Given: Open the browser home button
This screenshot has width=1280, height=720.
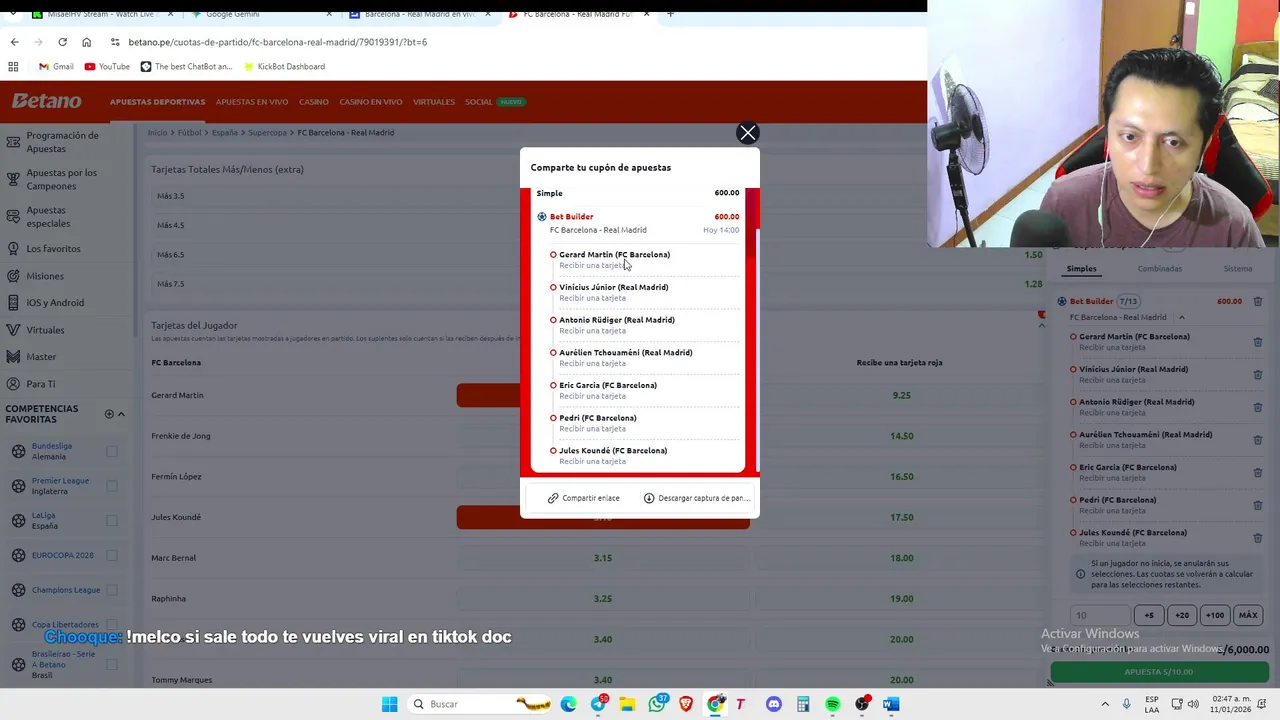Looking at the screenshot, I should point(86,42).
